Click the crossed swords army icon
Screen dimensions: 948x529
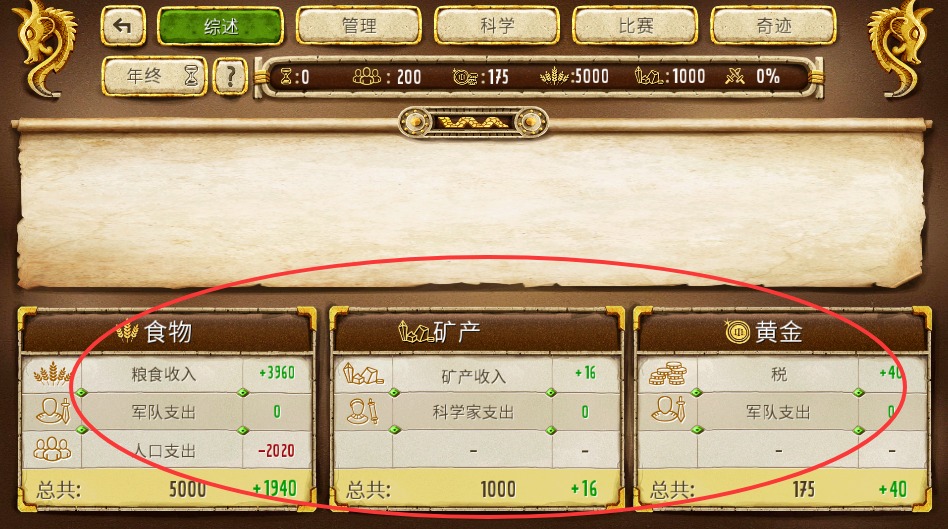click(735, 76)
